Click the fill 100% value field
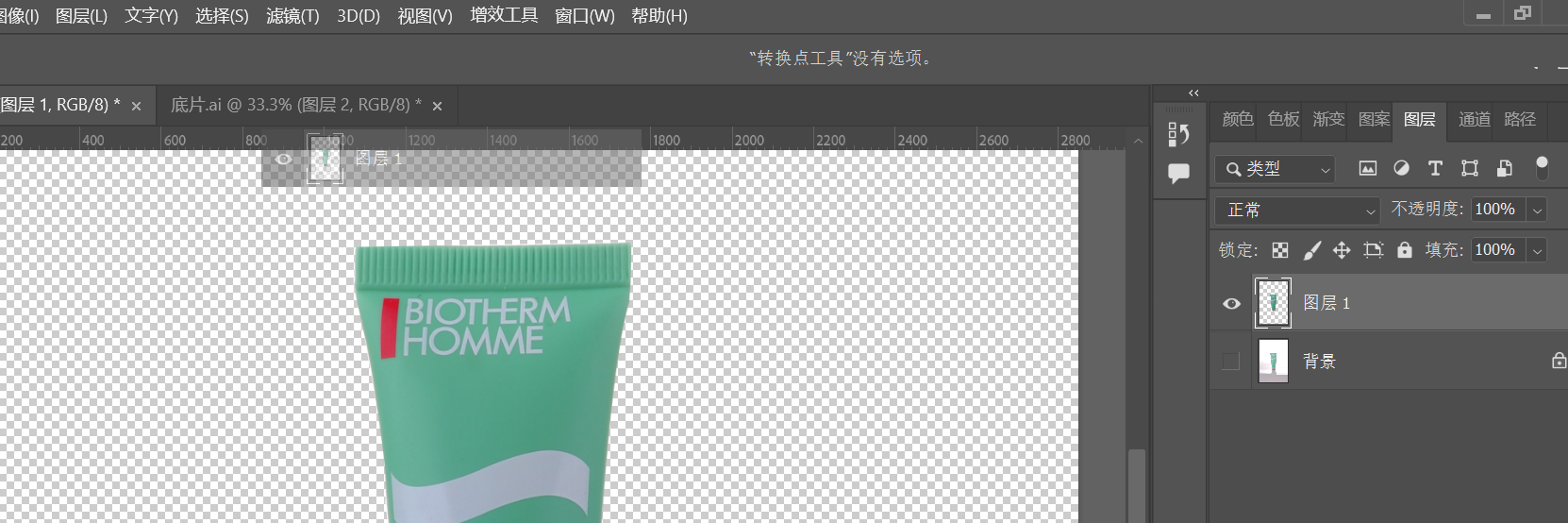1568x523 pixels. point(1498,250)
